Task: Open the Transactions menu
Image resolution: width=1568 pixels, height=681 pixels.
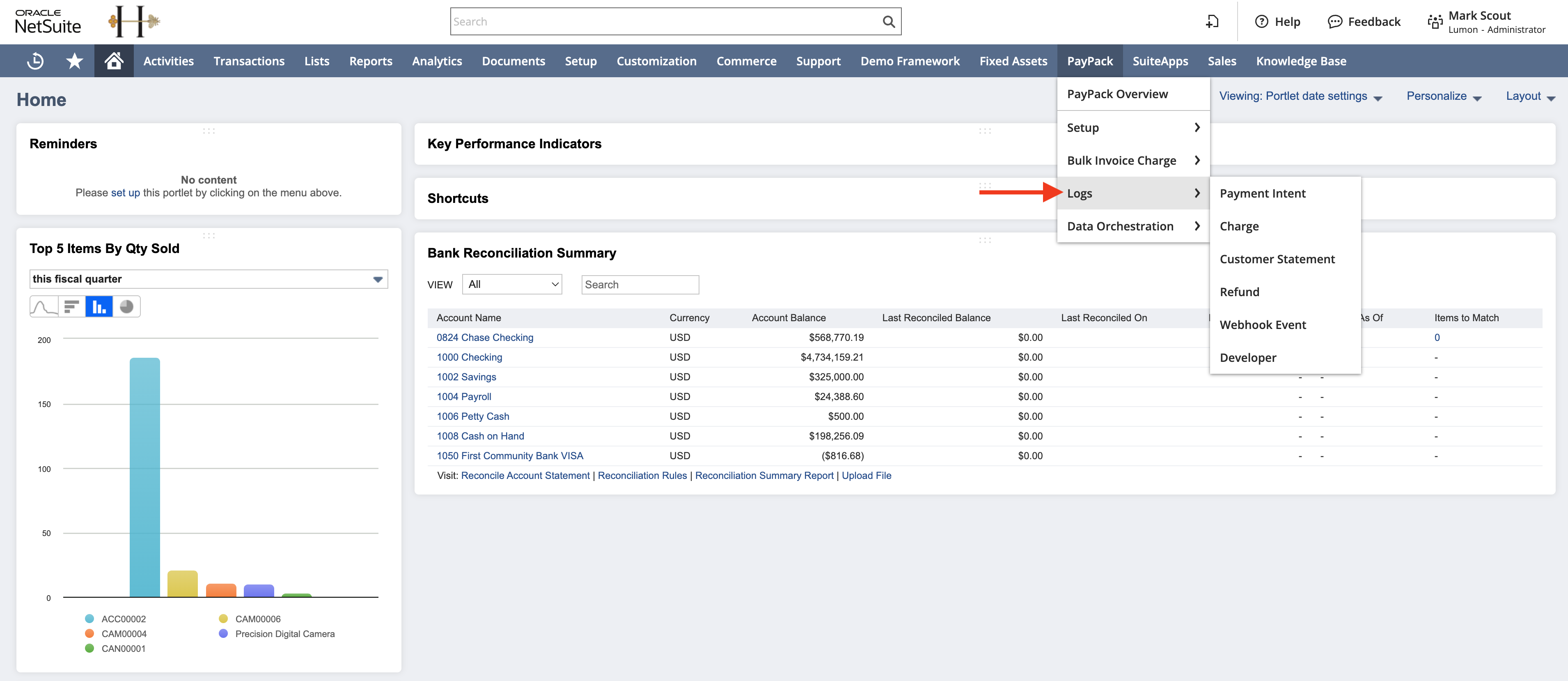Action: click(249, 61)
